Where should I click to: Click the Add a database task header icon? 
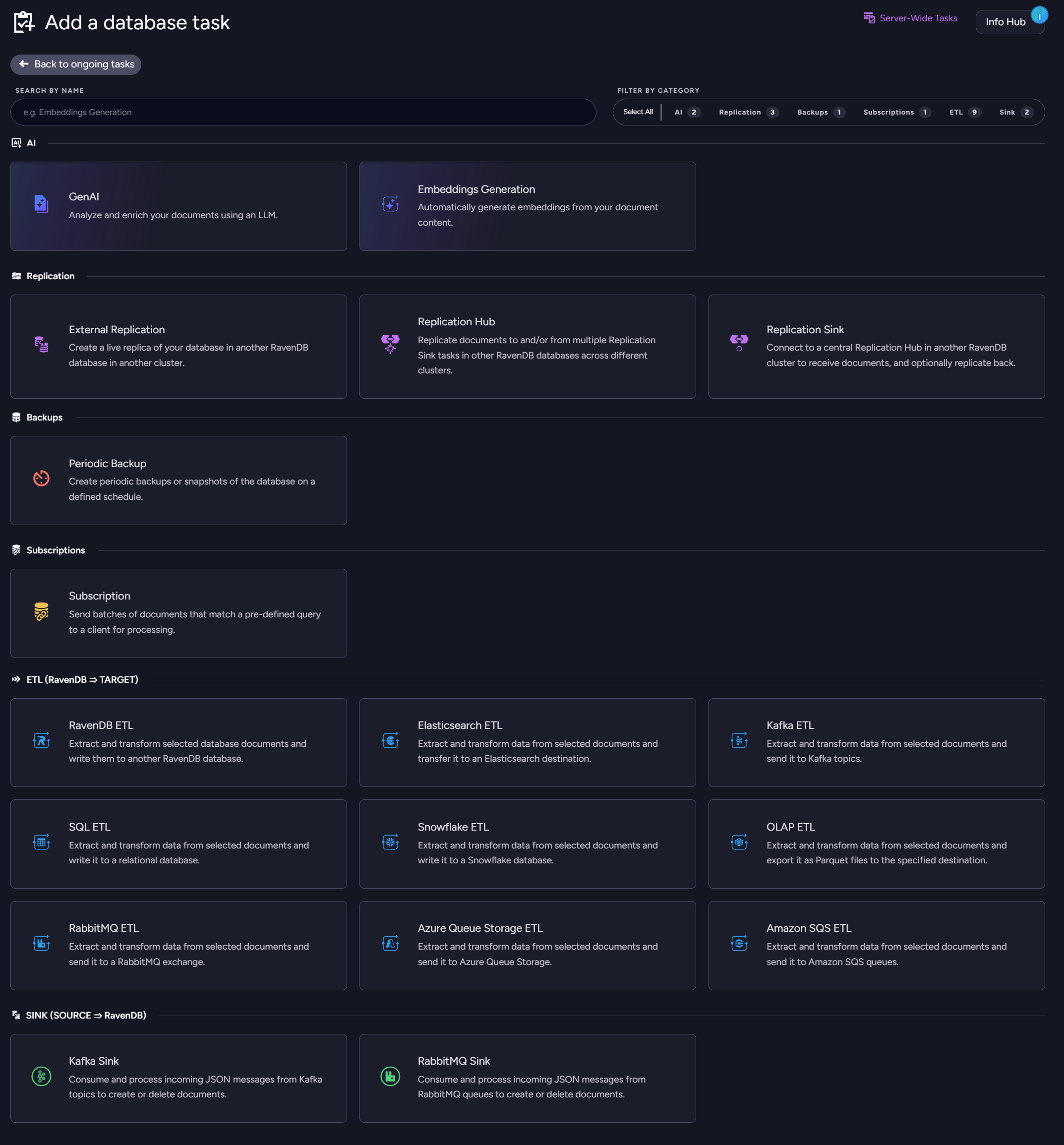24,22
